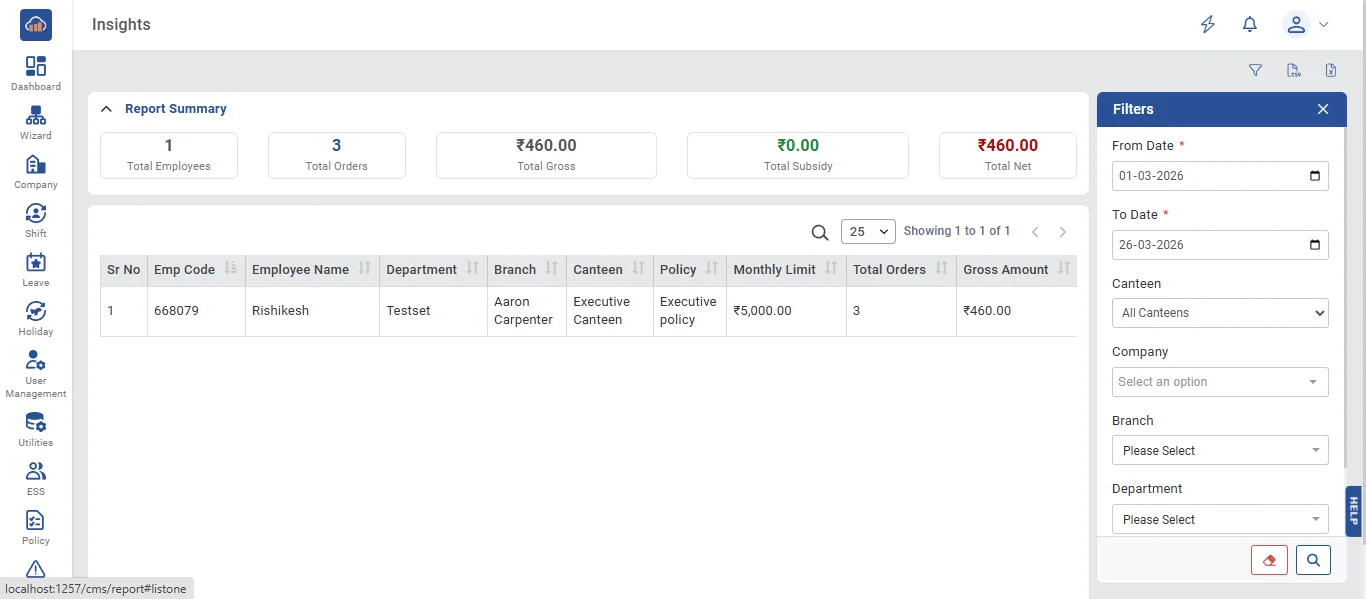Export report as CSV icon

click(1294, 70)
